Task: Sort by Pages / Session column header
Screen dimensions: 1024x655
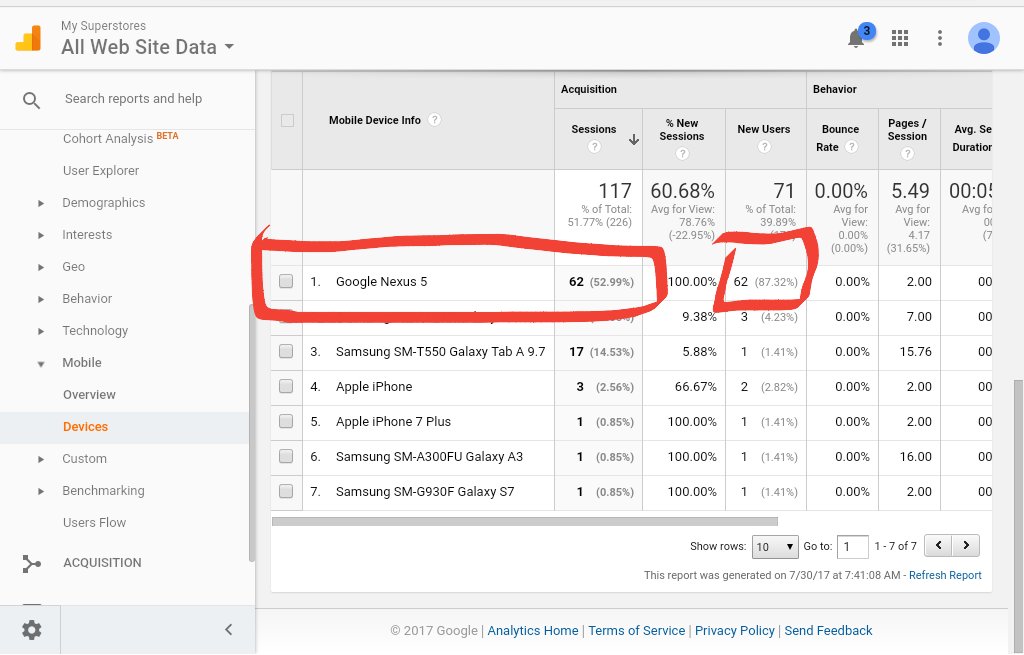Action: tap(907, 129)
